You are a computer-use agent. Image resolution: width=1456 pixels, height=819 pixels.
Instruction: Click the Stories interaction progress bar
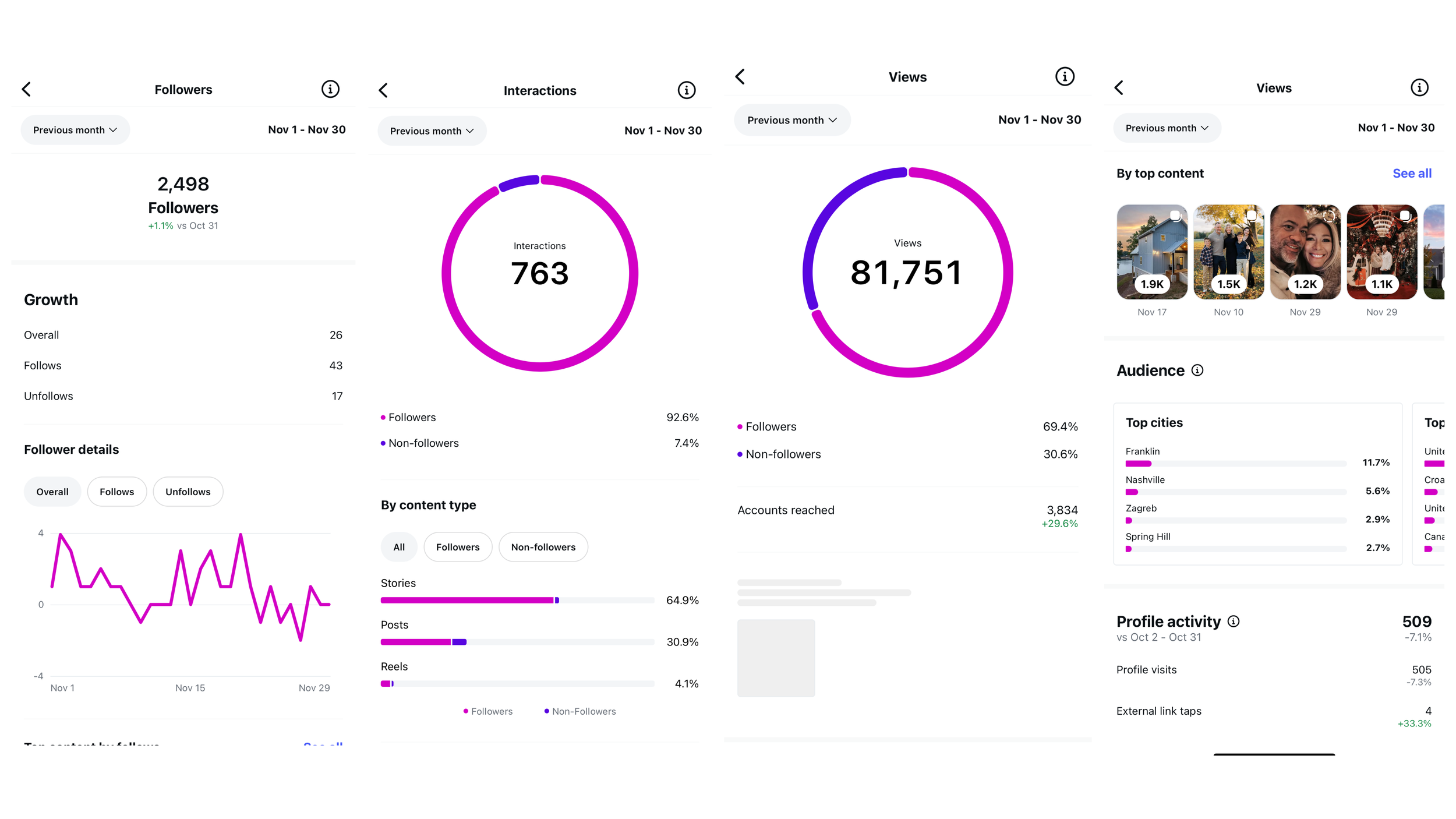coord(517,600)
